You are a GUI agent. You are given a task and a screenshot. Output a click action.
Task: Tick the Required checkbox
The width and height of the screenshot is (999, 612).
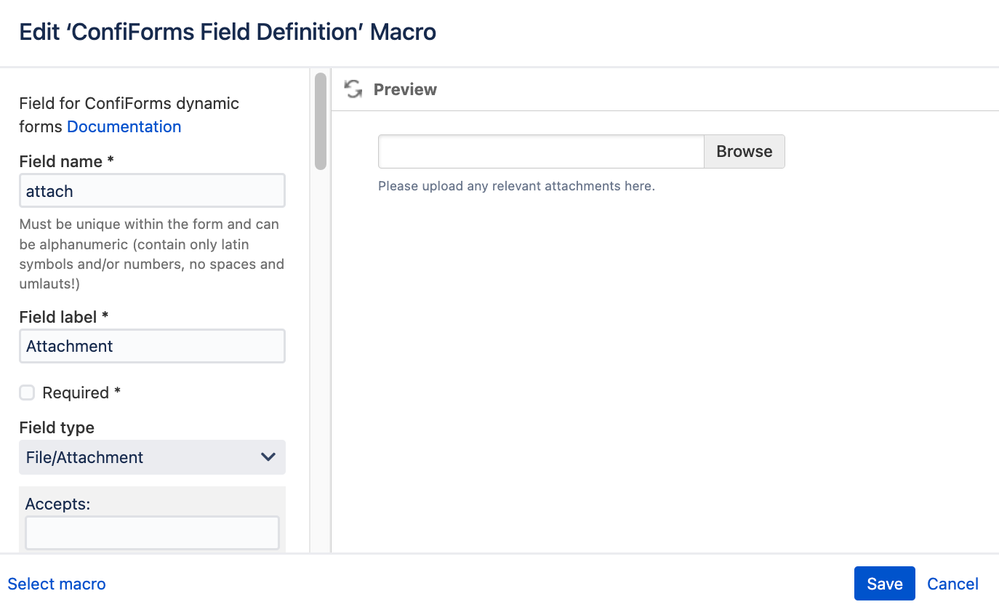pos(27,392)
